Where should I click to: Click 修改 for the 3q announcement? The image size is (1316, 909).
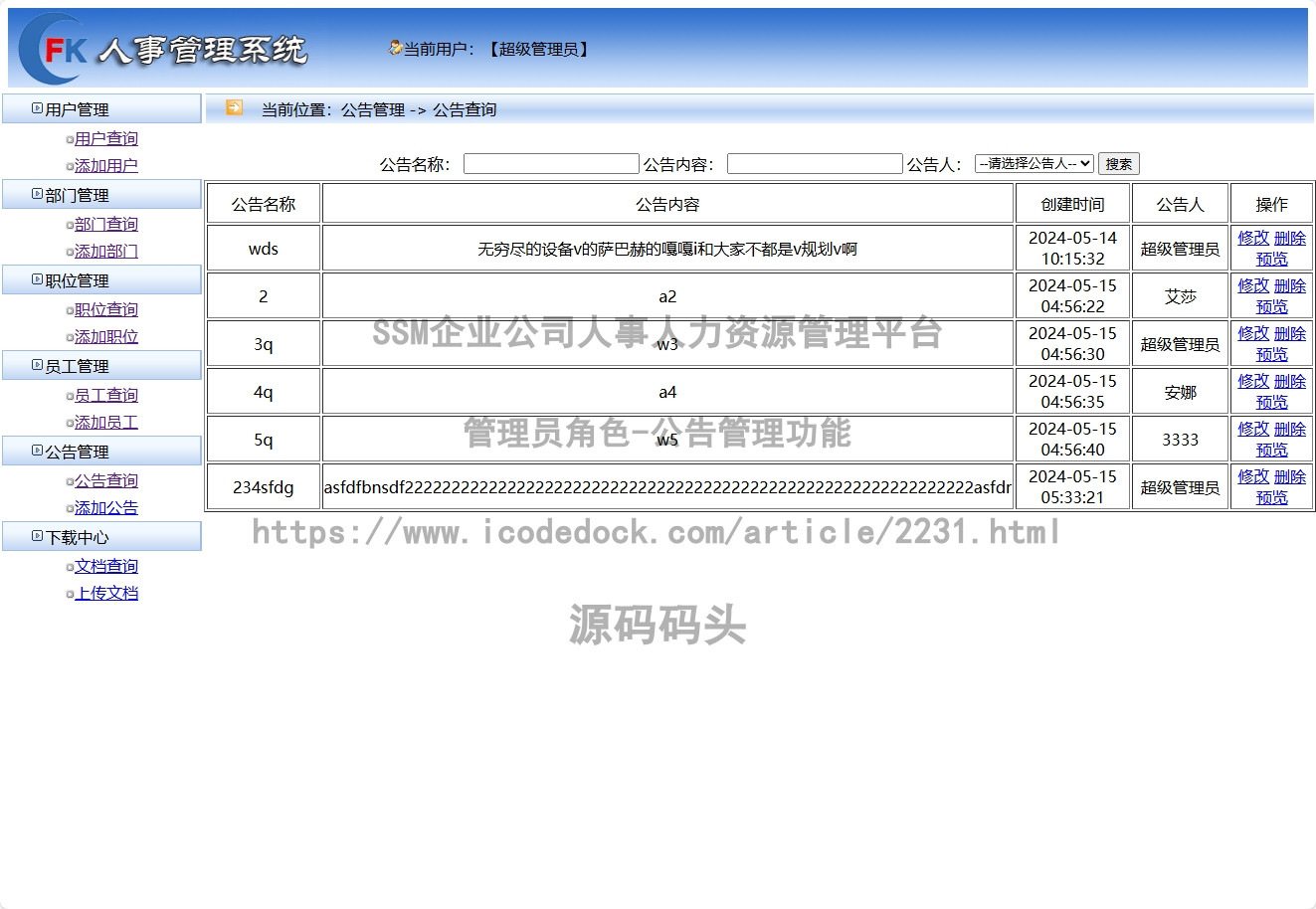[x=1253, y=333]
